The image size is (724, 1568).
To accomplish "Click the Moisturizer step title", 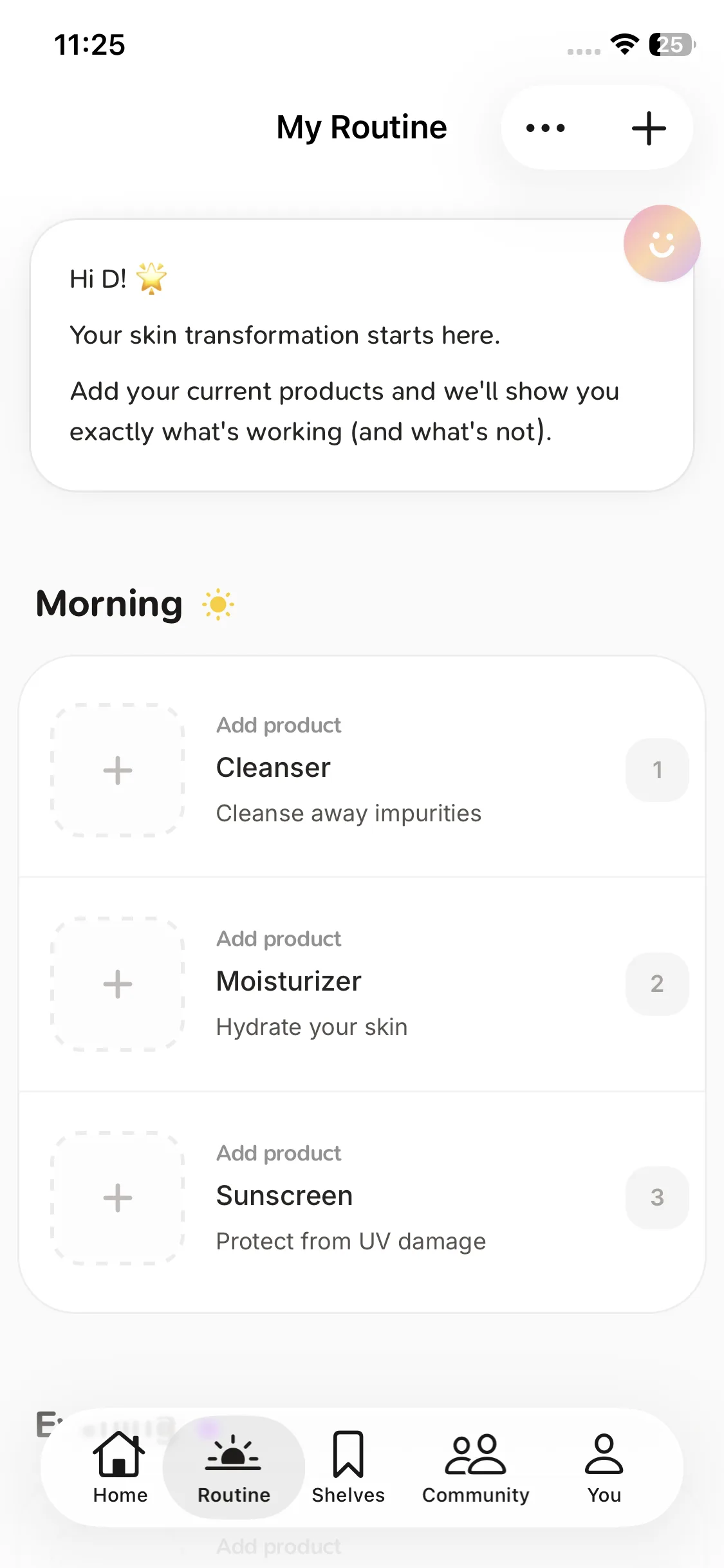I will (x=289, y=982).
